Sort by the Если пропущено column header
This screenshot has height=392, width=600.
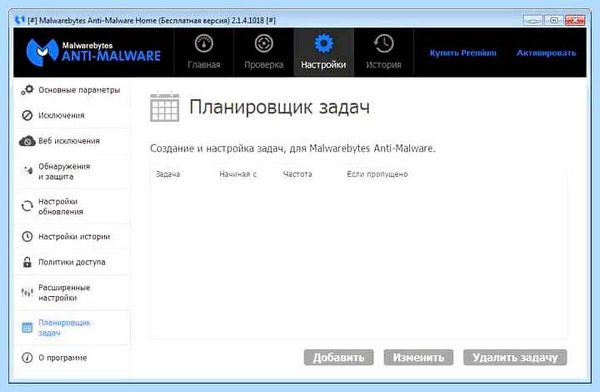(x=377, y=174)
